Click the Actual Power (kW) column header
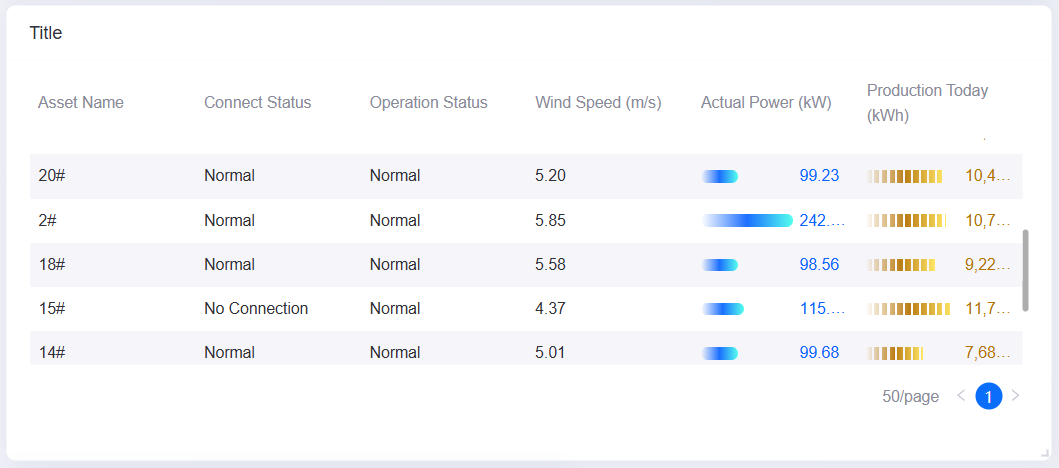 pos(766,103)
